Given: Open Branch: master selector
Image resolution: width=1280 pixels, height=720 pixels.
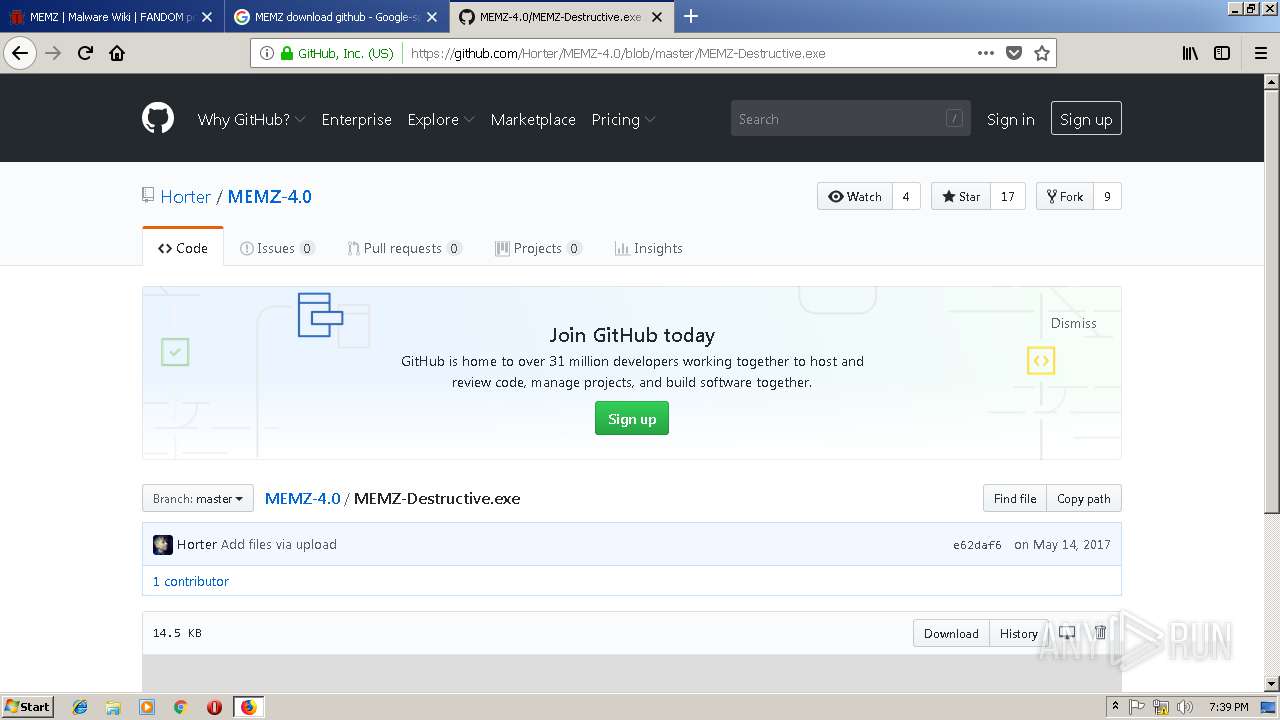Looking at the screenshot, I should (x=198, y=498).
